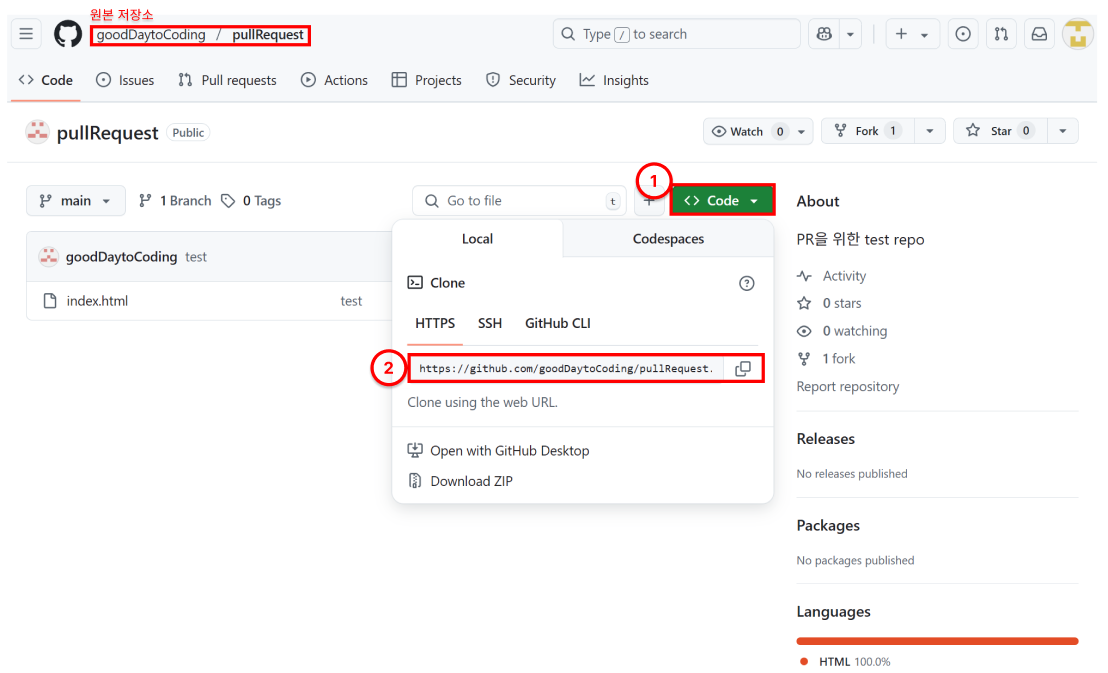Select HTTPS clone option
Image resolution: width=1108 pixels, height=673 pixels.
(435, 324)
